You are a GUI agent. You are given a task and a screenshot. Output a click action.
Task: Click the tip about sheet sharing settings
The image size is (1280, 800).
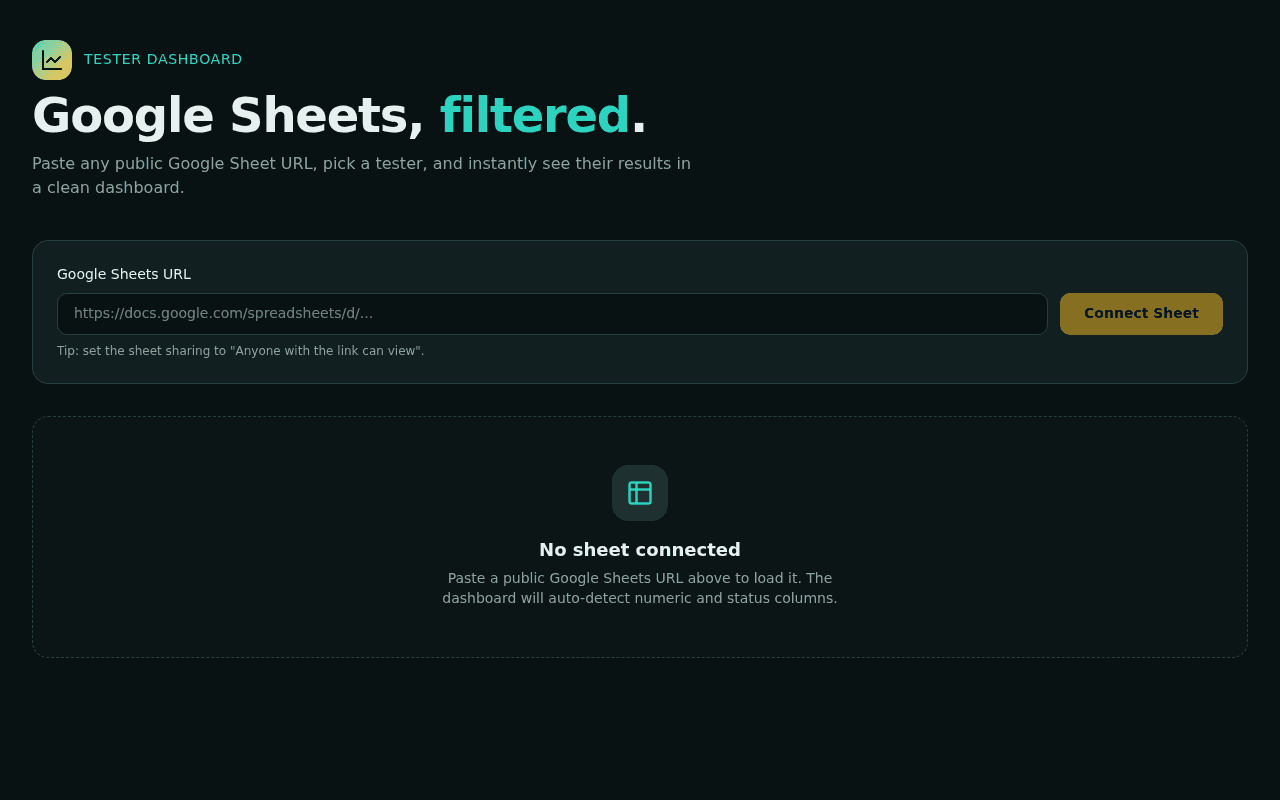point(241,351)
